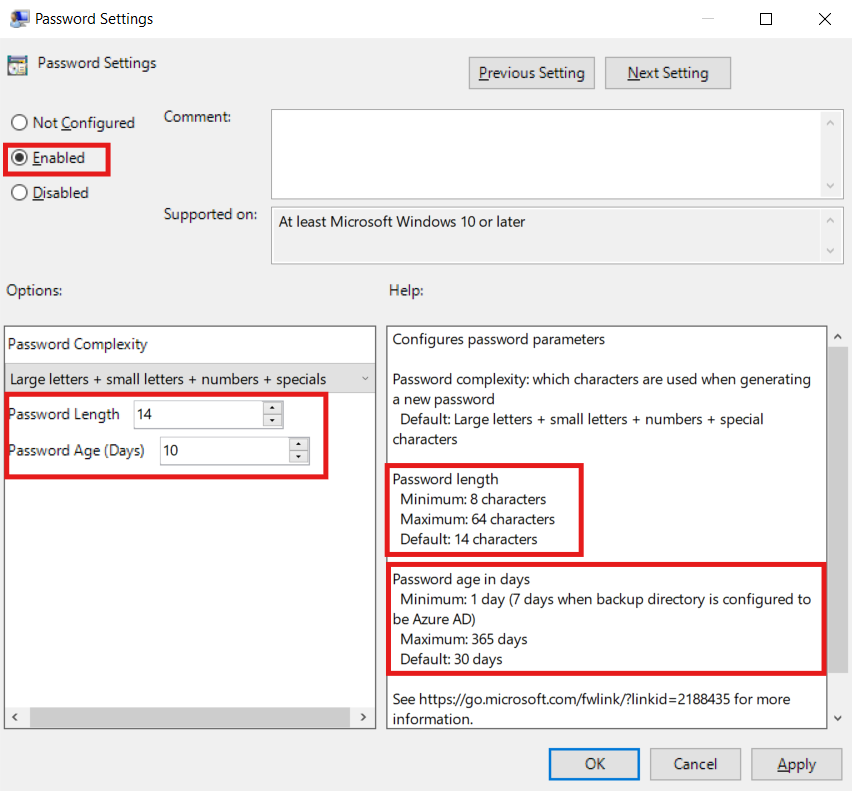Decrease Password Length with down arrow
Viewport: 852px width, 791px height.
click(x=272, y=421)
